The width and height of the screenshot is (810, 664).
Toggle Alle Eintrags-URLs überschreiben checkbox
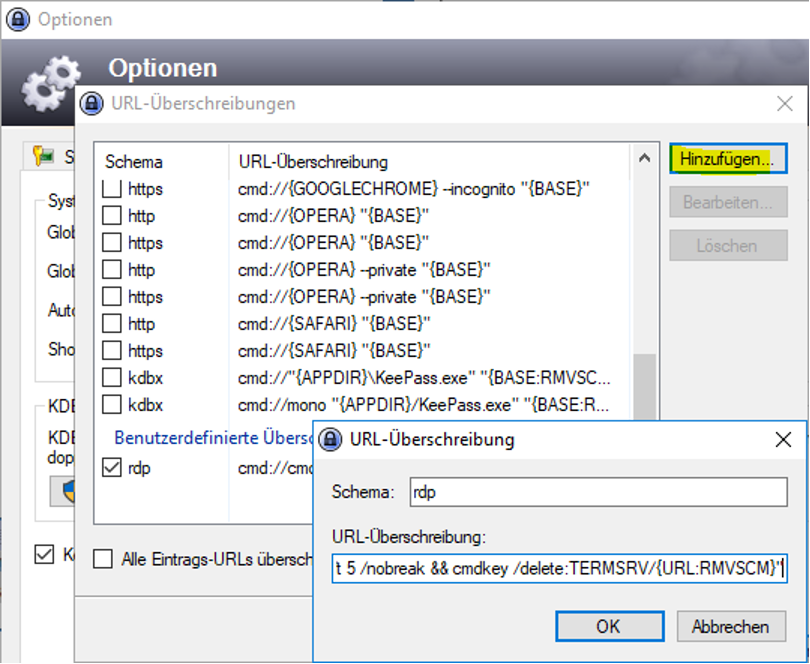(103, 559)
